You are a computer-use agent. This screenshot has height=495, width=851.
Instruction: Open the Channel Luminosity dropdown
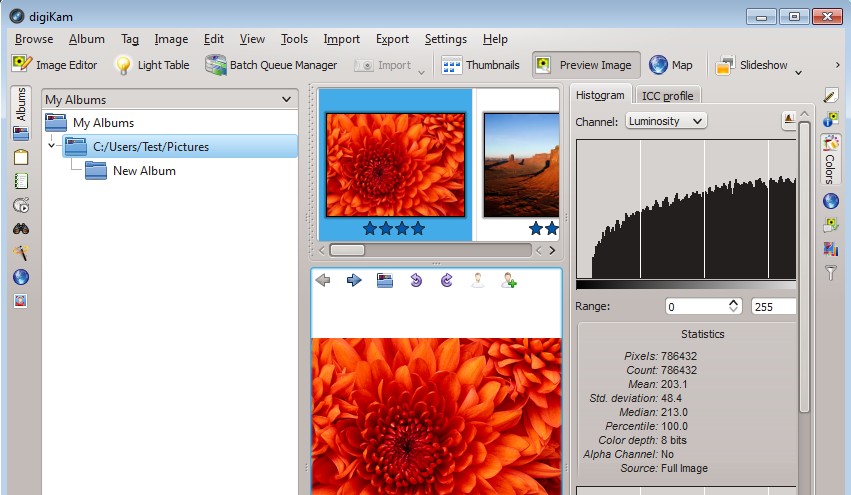(x=665, y=121)
